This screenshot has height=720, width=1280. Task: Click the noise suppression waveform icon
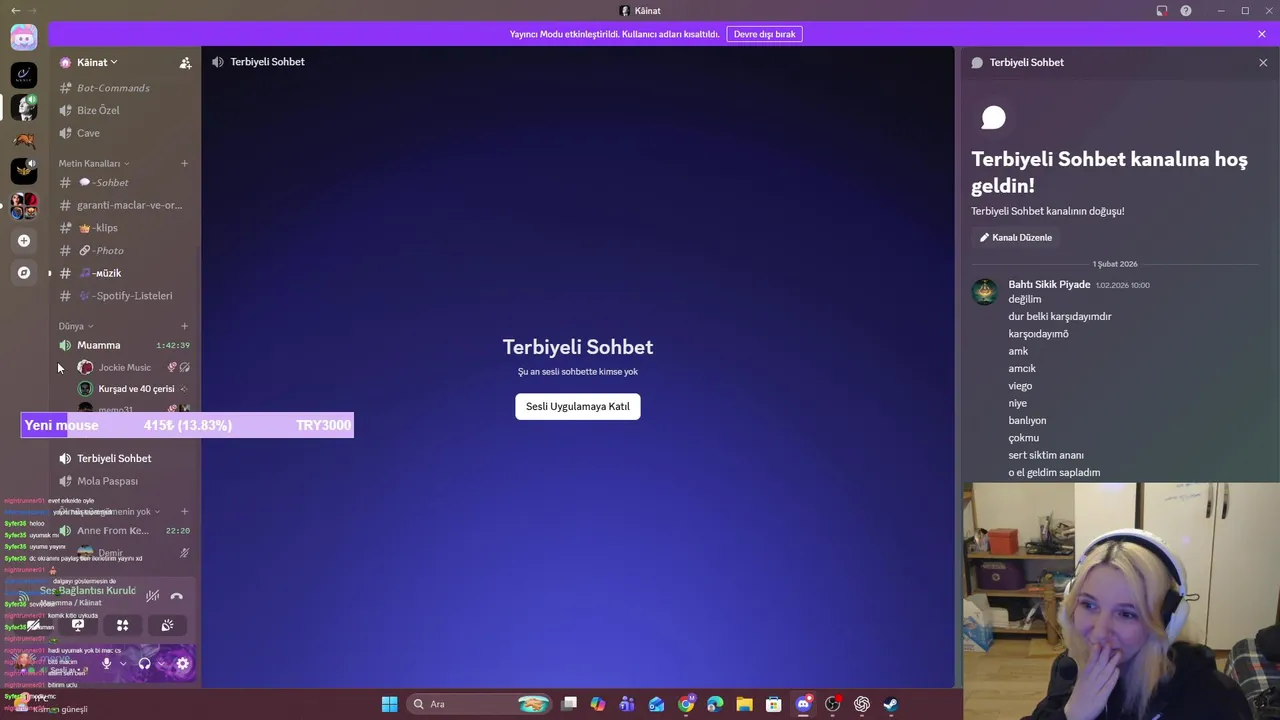pyautogui.click(x=152, y=596)
